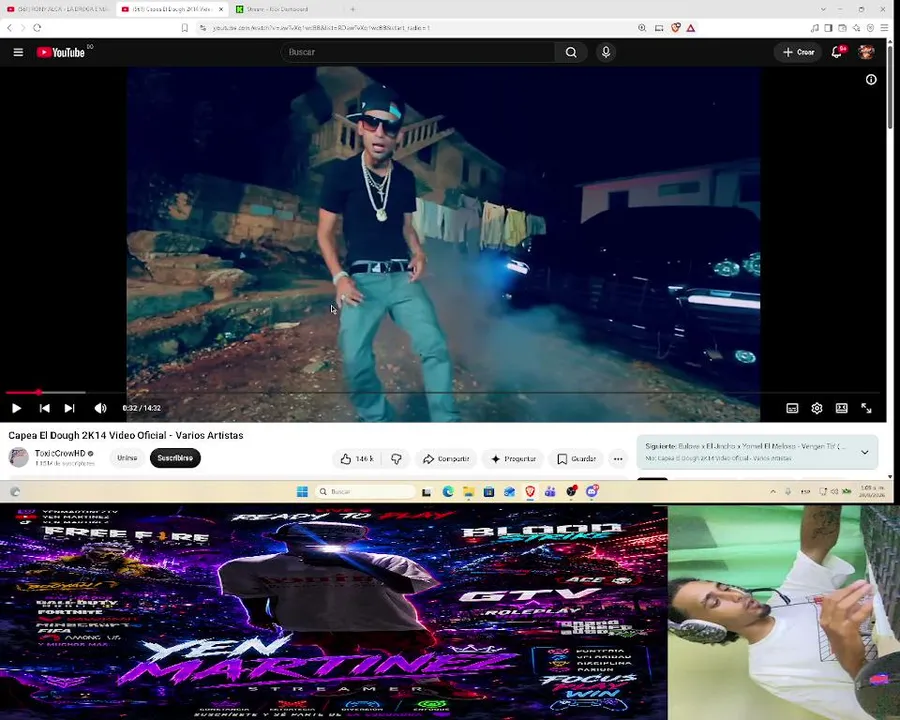Click the Unirse button
This screenshot has width=900, height=720.
[x=127, y=458]
